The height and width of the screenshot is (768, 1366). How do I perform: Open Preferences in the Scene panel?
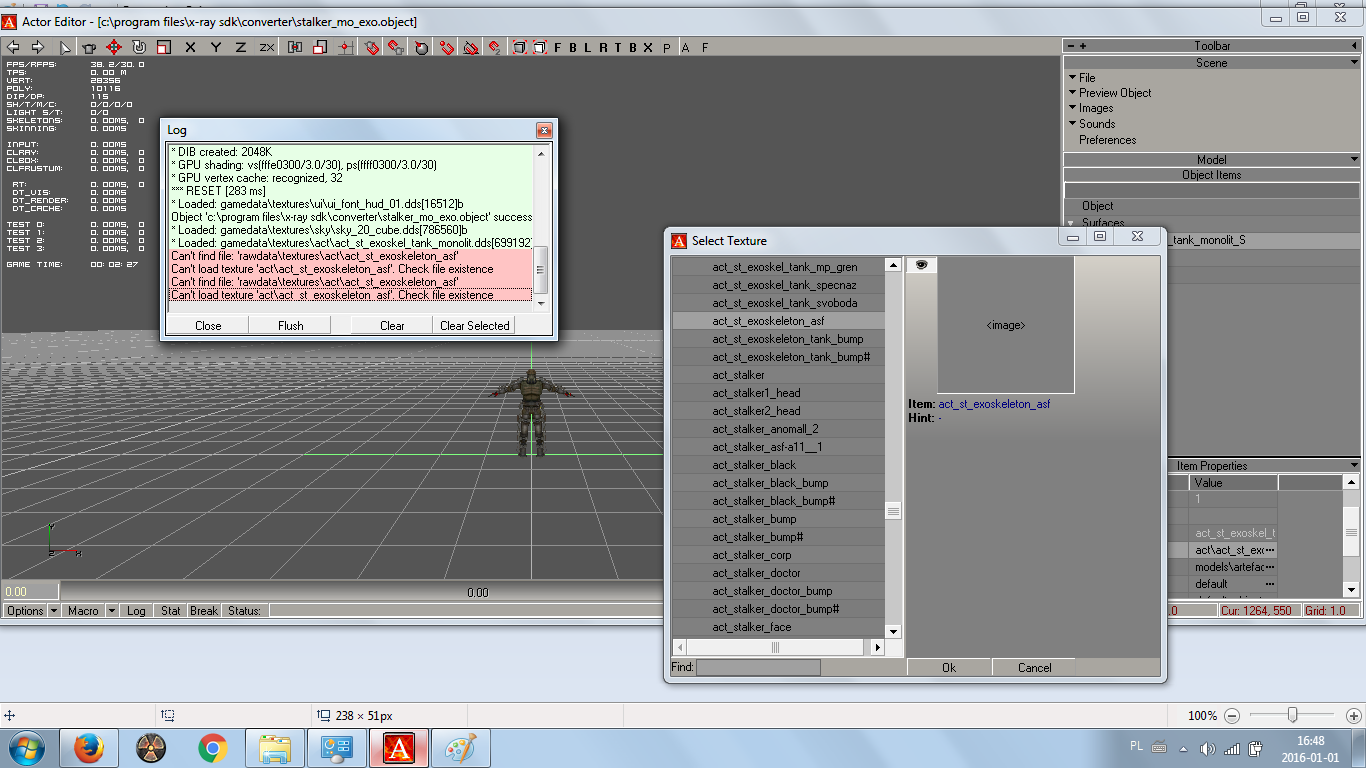point(1107,140)
